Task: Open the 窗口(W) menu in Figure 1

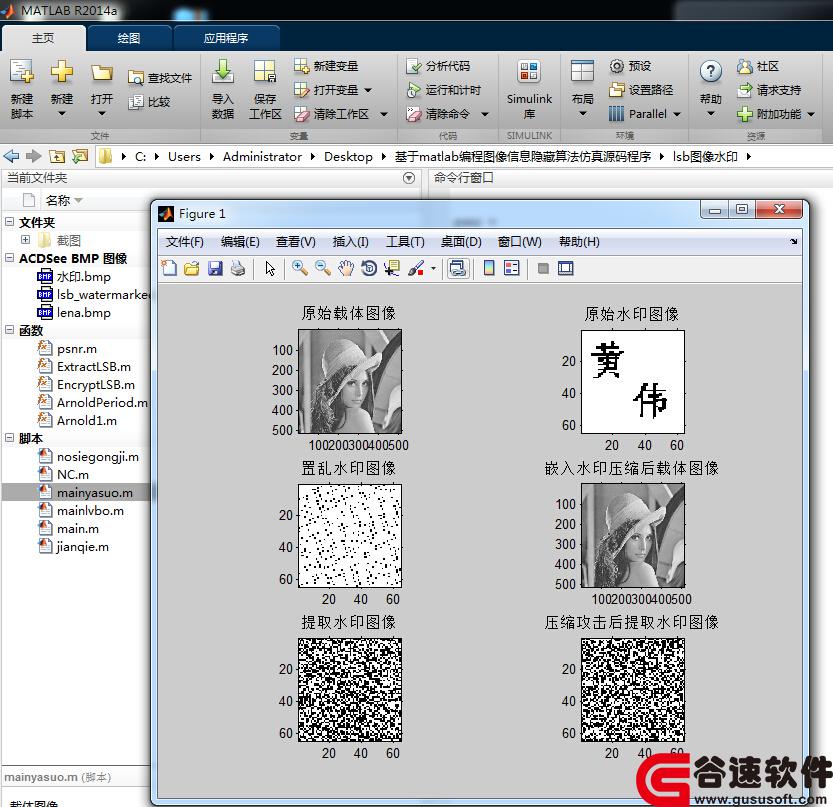Action: [x=520, y=242]
